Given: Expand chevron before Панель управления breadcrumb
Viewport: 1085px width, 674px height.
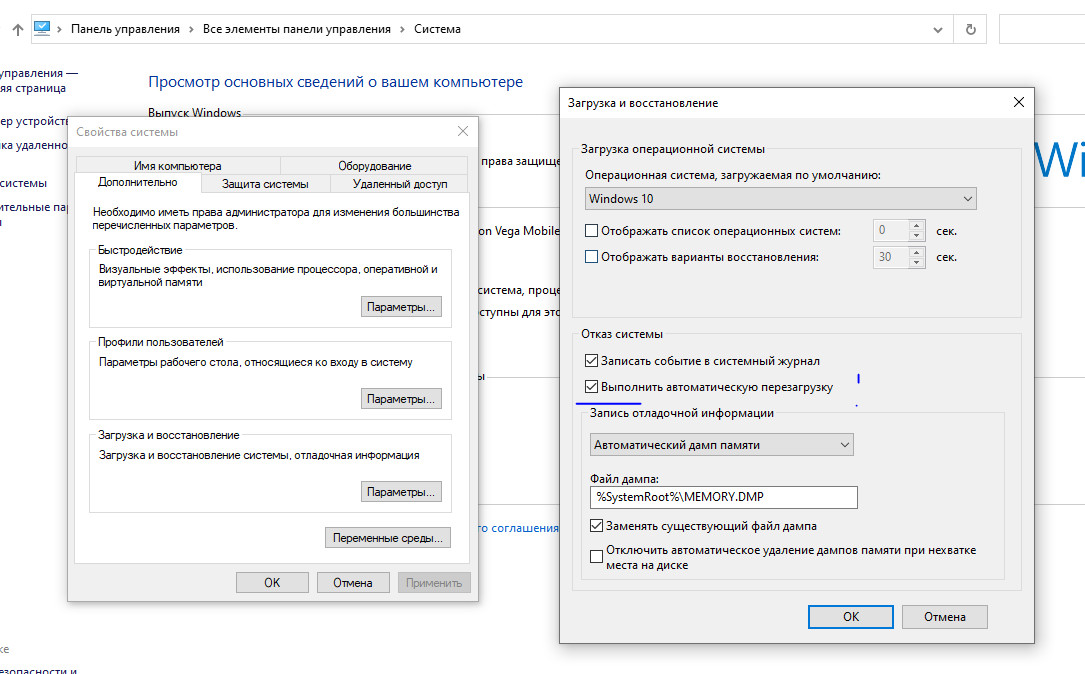Looking at the screenshot, I should pyautogui.click(x=60, y=29).
